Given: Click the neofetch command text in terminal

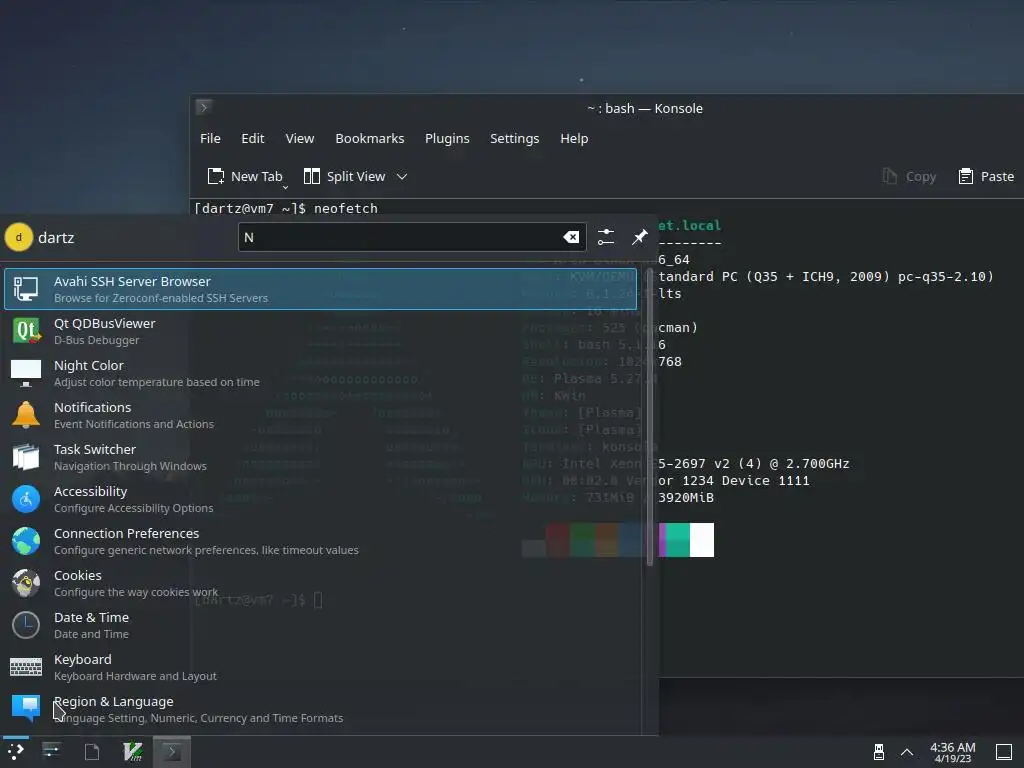Looking at the screenshot, I should (345, 208).
